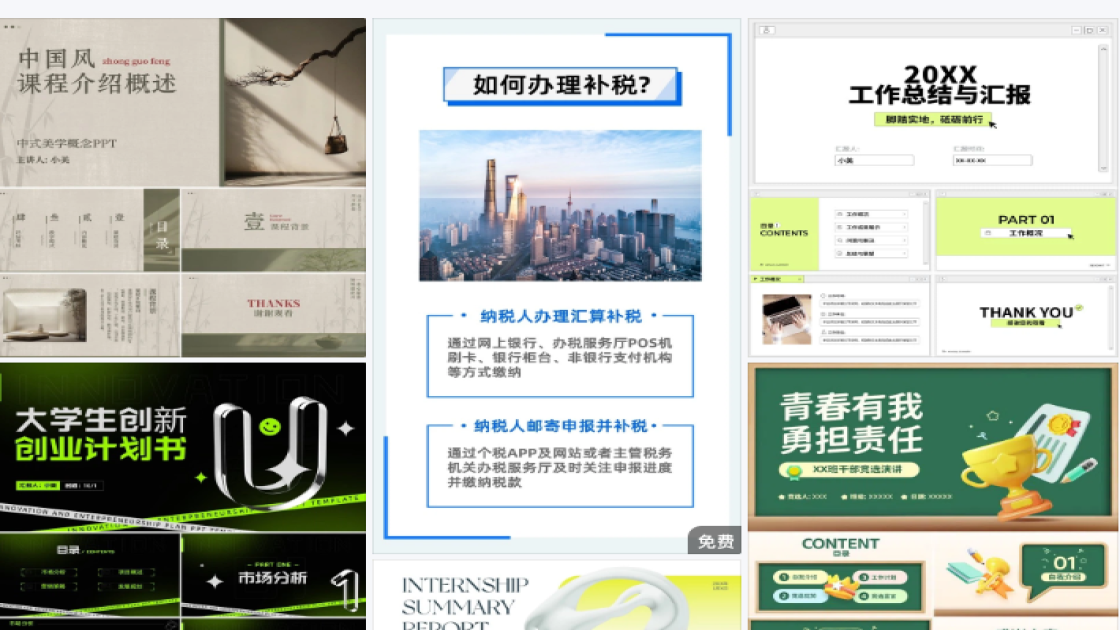
Task: Open the 01 自我介绍 speech-bubble slide preview
Action: click(1026, 574)
